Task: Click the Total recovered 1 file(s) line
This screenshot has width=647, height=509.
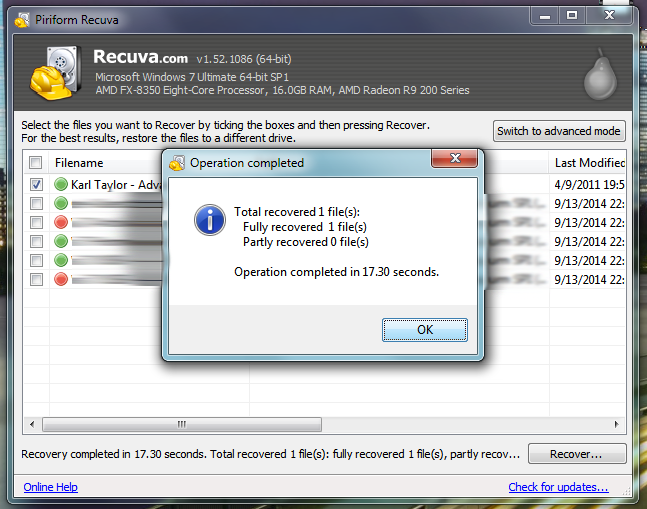Action: [x=297, y=212]
